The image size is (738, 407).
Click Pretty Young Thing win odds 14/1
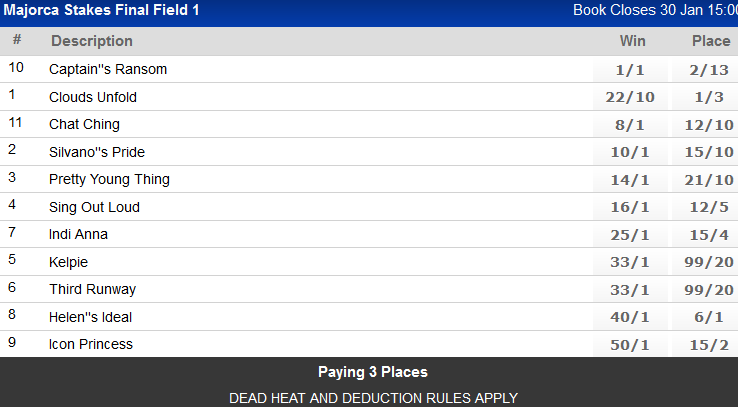[632, 180]
